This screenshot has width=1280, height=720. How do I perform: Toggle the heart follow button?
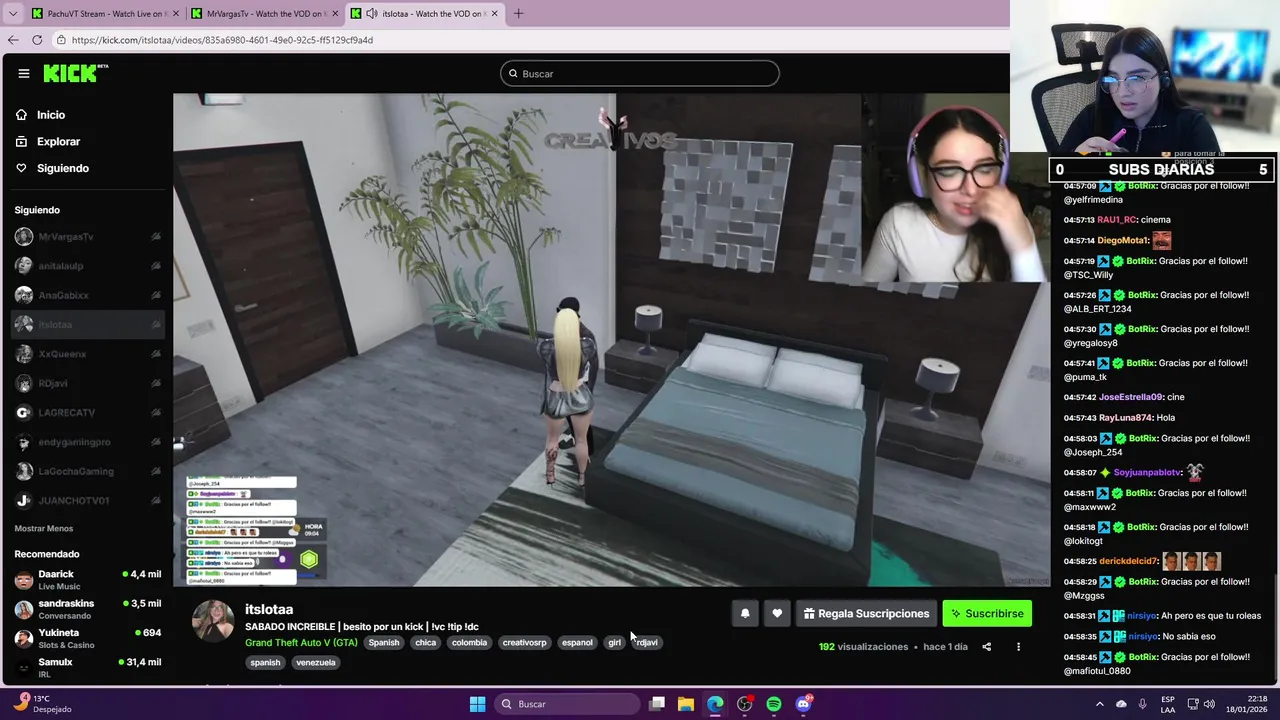point(777,614)
